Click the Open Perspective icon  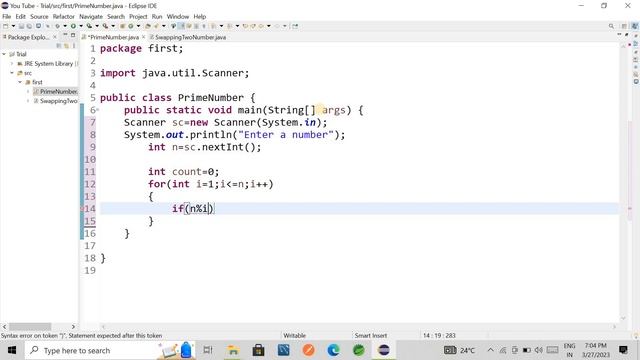(x=624, y=26)
